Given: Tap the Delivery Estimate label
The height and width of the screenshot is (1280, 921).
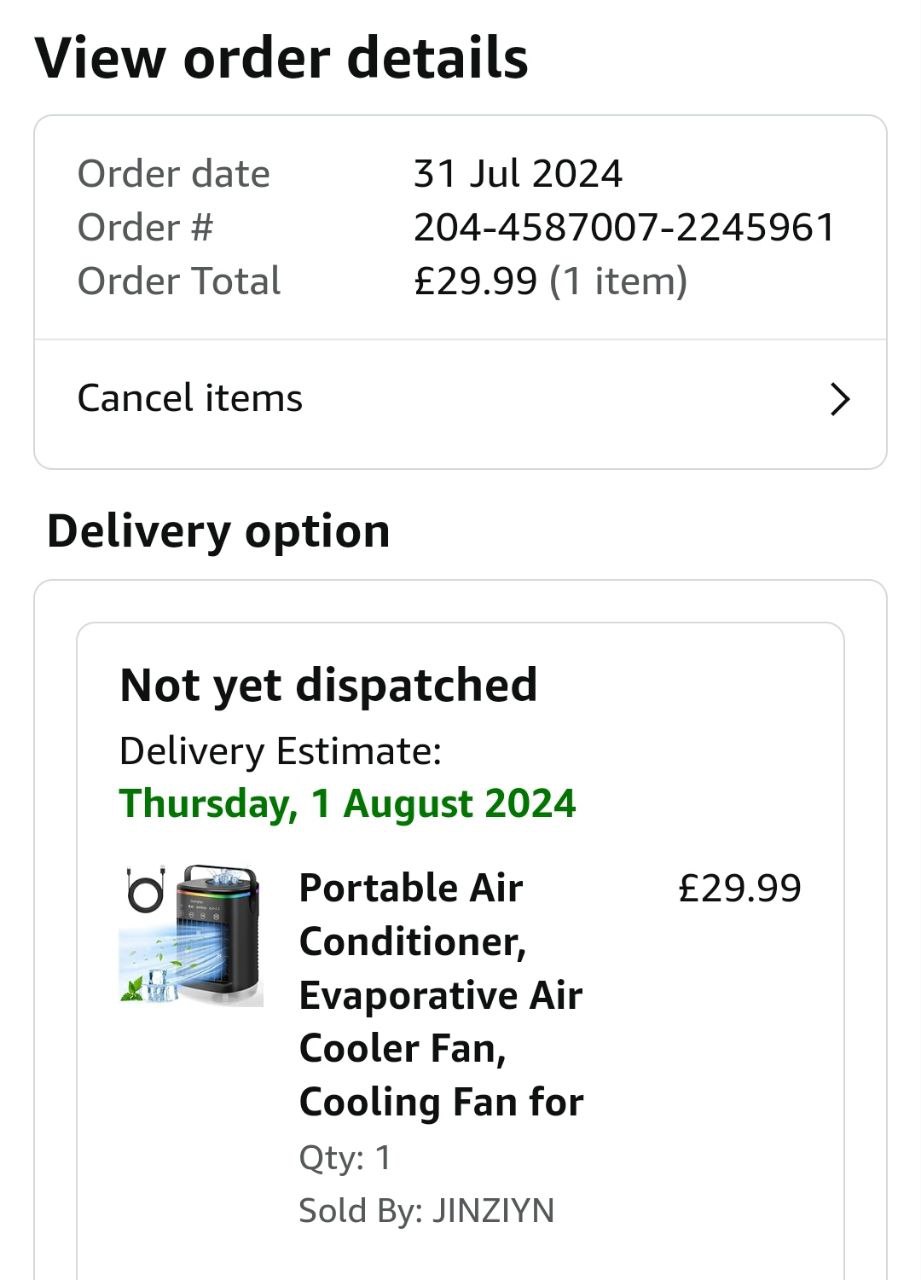Looking at the screenshot, I should pyautogui.click(x=280, y=751).
